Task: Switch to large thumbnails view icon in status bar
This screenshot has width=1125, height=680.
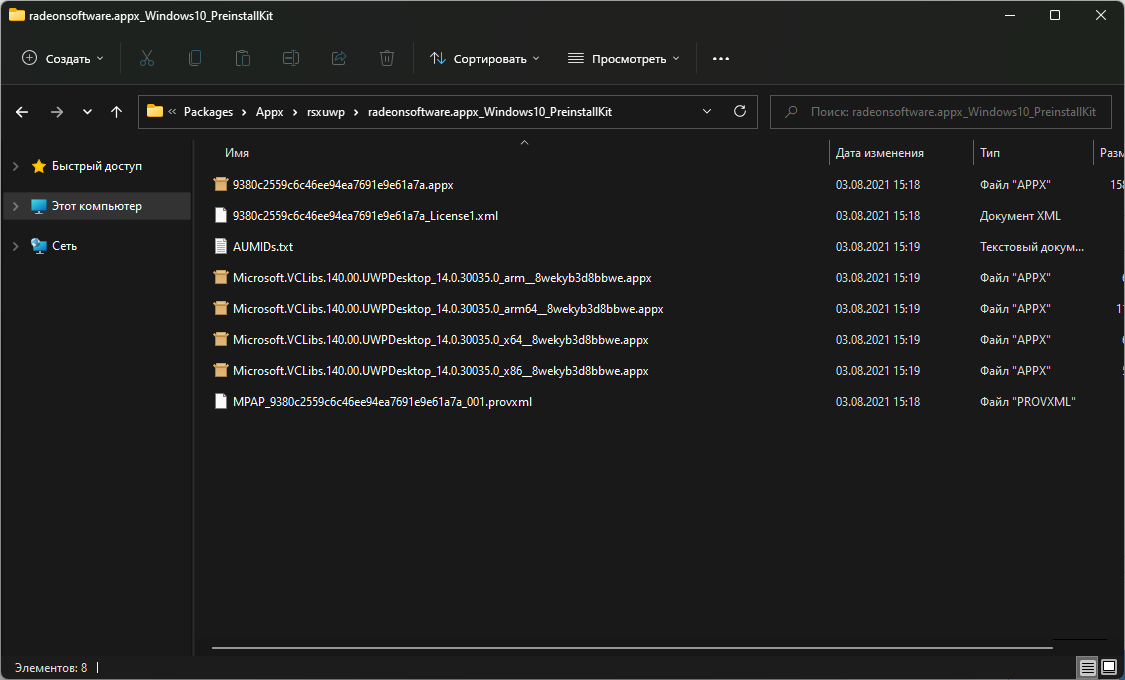Action: coord(1108,669)
